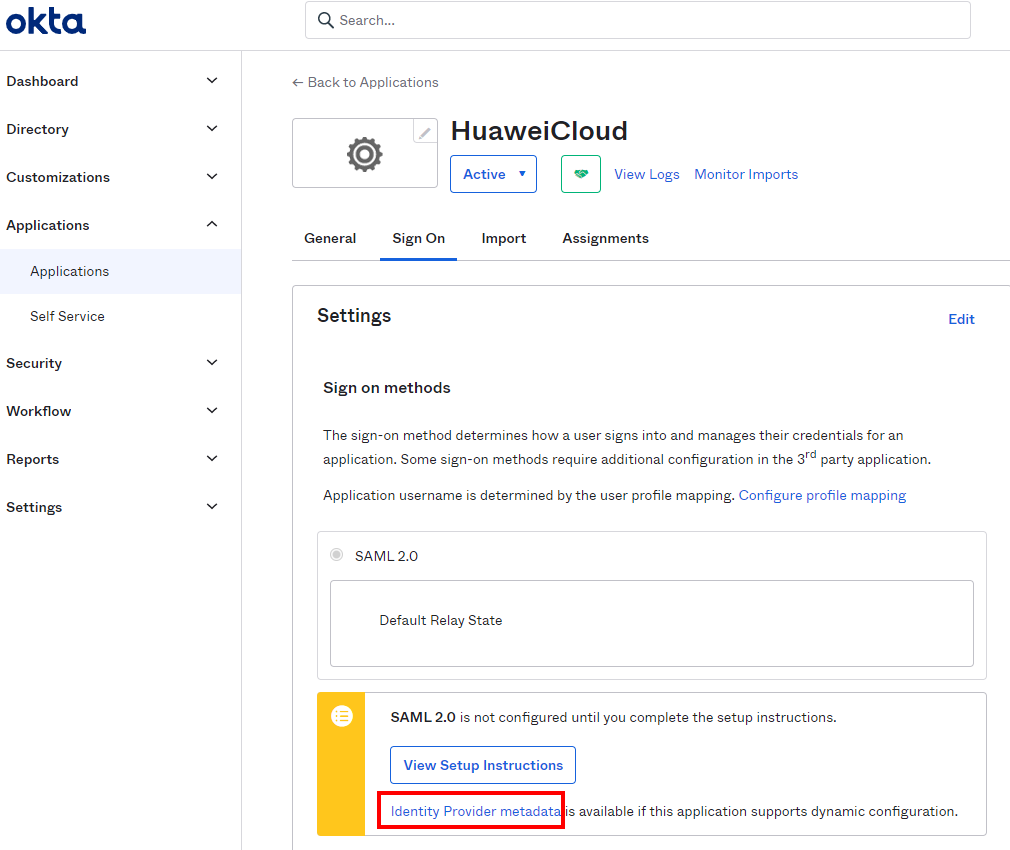Click the Security sidebar label
Viewport: 1010px width, 850px height.
[34, 363]
